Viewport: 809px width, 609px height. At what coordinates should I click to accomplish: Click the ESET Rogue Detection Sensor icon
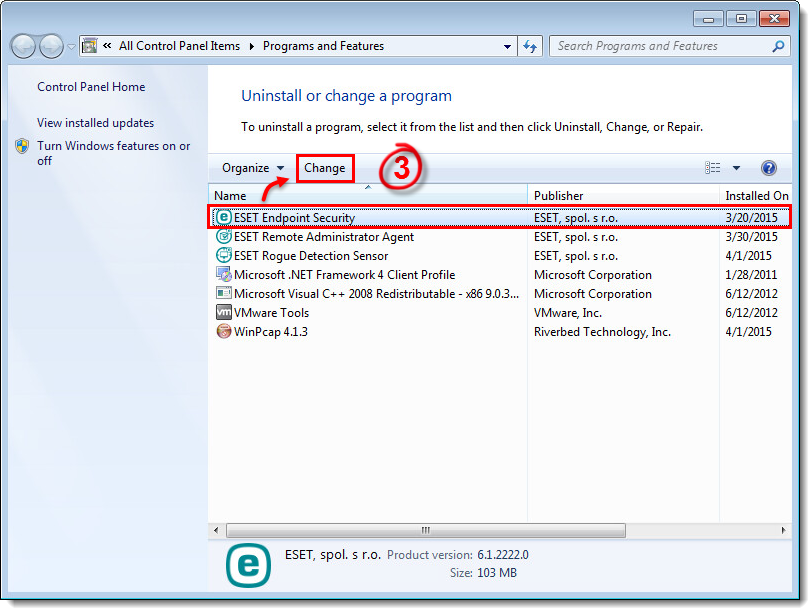coord(223,255)
